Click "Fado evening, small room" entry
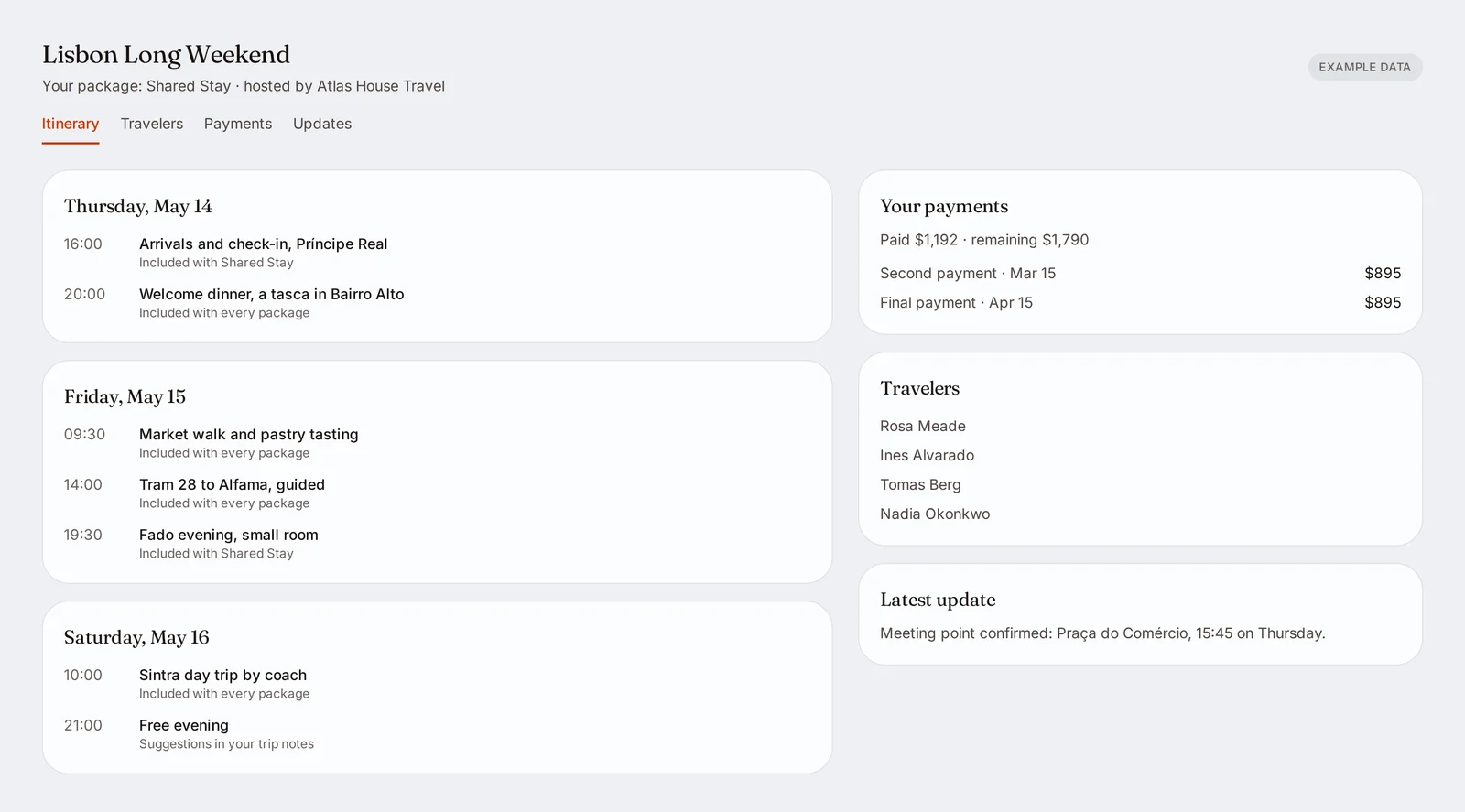The width and height of the screenshot is (1465, 812). 229,535
